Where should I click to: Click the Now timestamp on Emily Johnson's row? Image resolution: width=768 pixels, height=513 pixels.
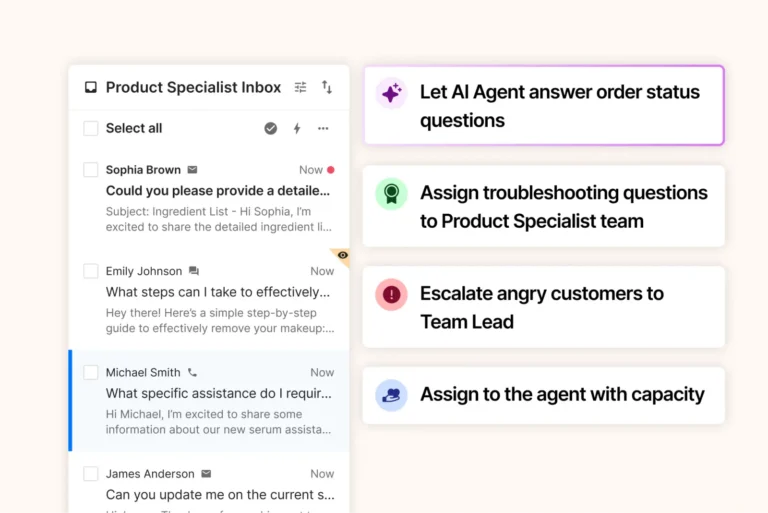322,271
